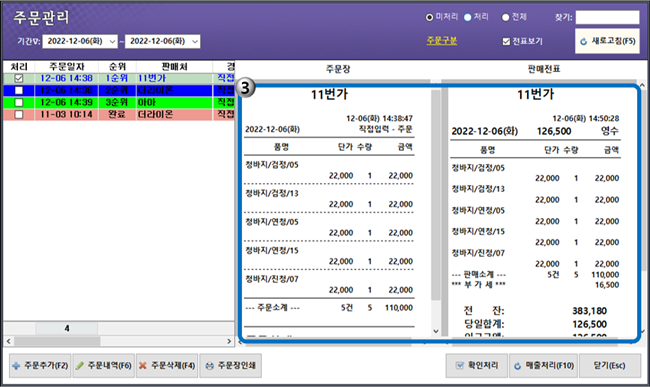Image resolution: width=650 pixels, height=387 pixels.
Task: Click the 확인처리 button
Action: (477, 365)
